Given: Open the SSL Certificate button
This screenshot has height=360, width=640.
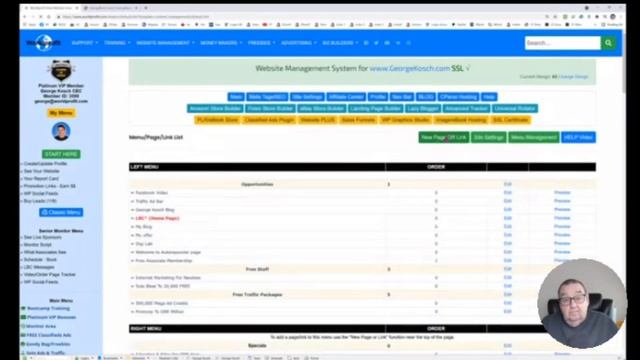Looking at the screenshot, I should (x=510, y=120).
